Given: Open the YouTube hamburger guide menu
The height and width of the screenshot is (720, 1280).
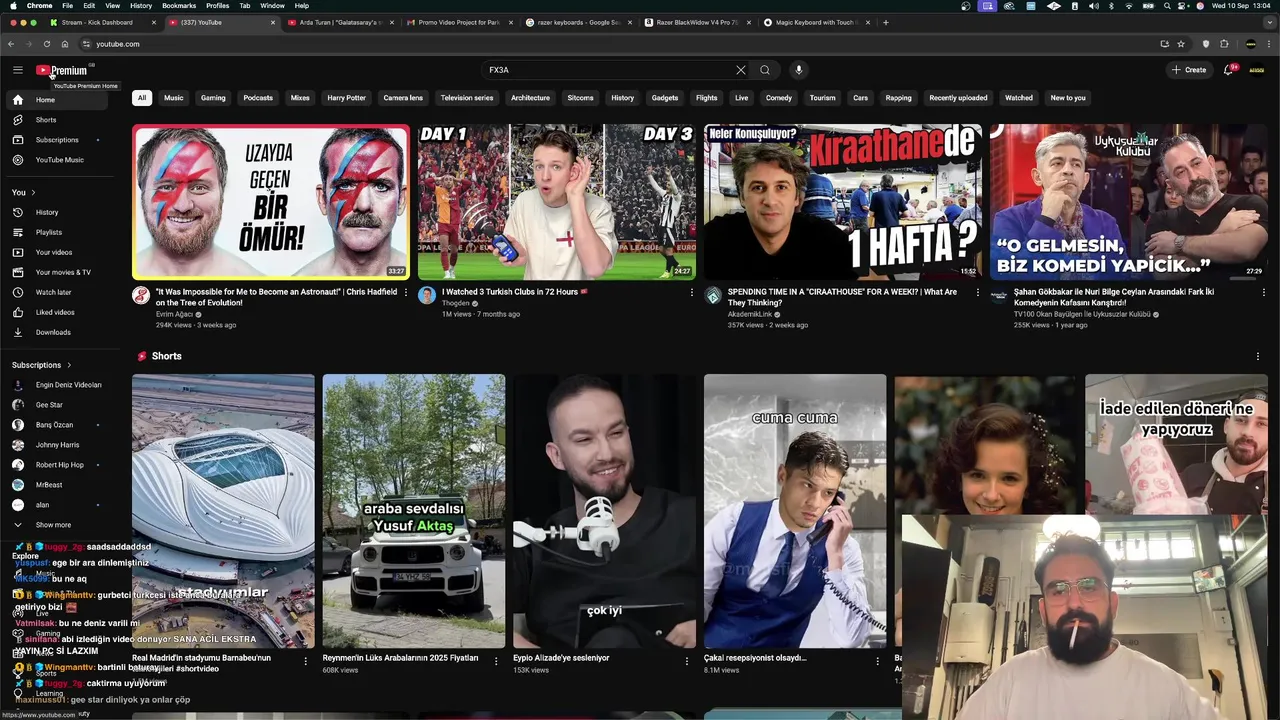Looking at the screenshot, I should pyautogui.click(x=17, y=70).
